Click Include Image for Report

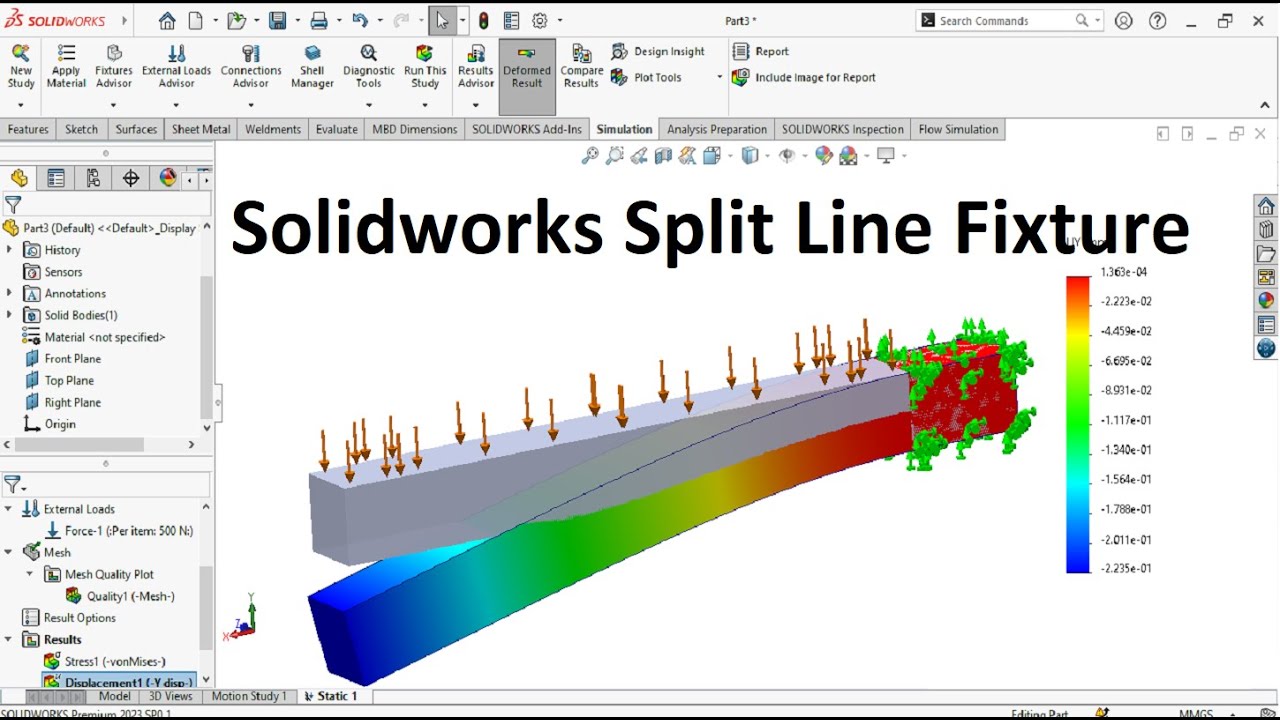(804, 77)
